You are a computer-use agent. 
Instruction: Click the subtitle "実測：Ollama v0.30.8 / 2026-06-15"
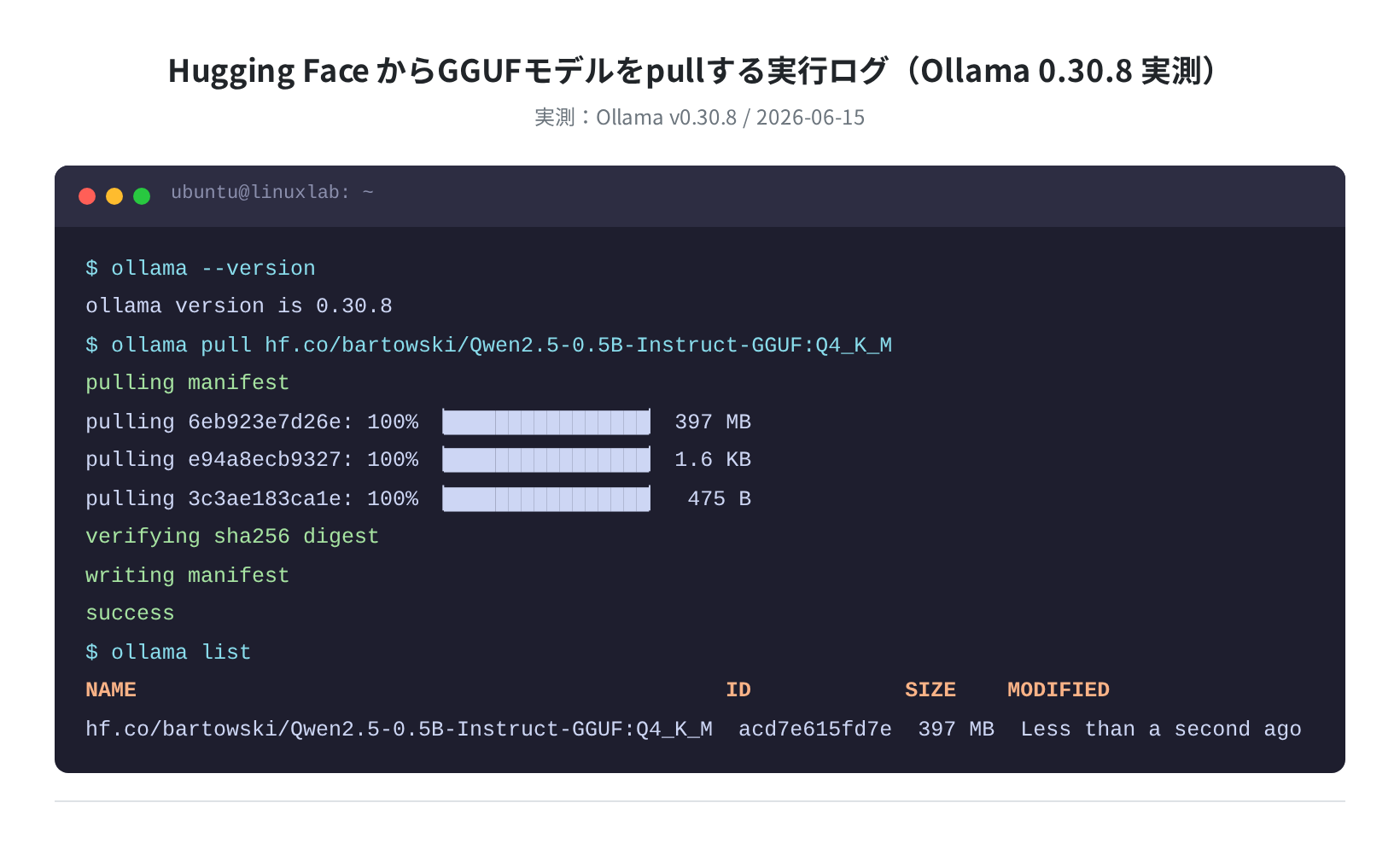point(699,118)
